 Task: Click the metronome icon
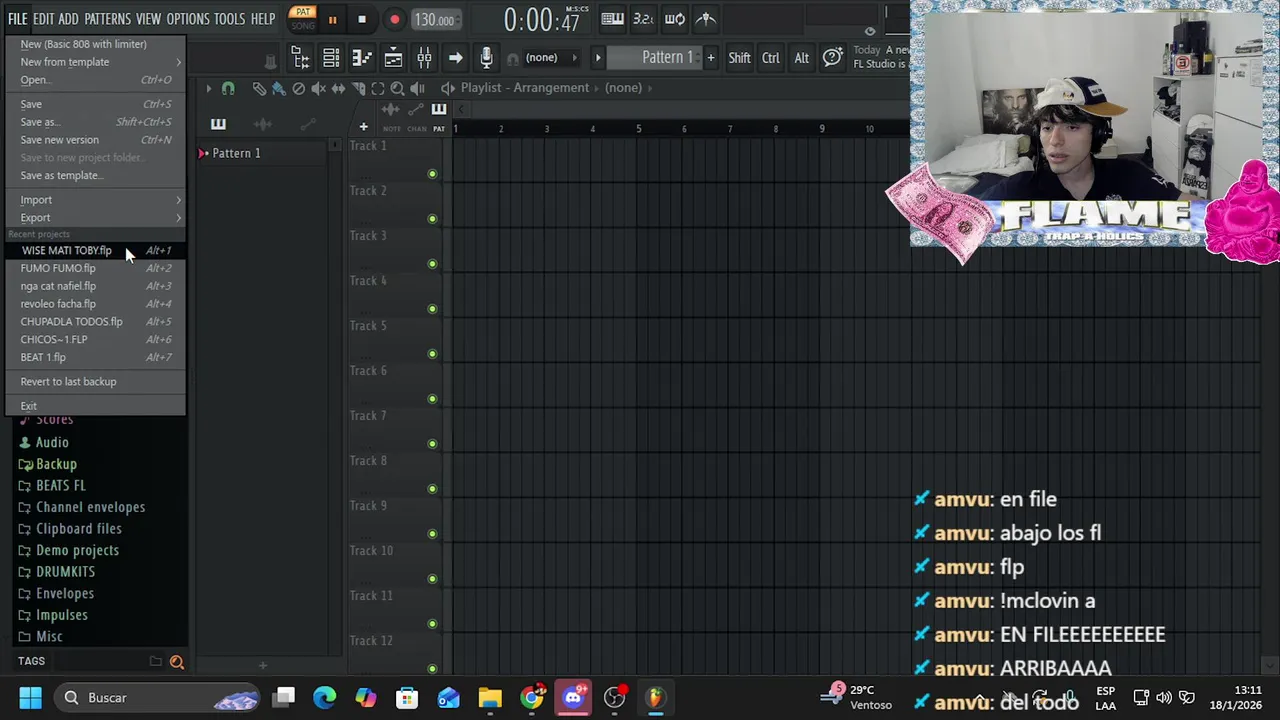(706, 19)
